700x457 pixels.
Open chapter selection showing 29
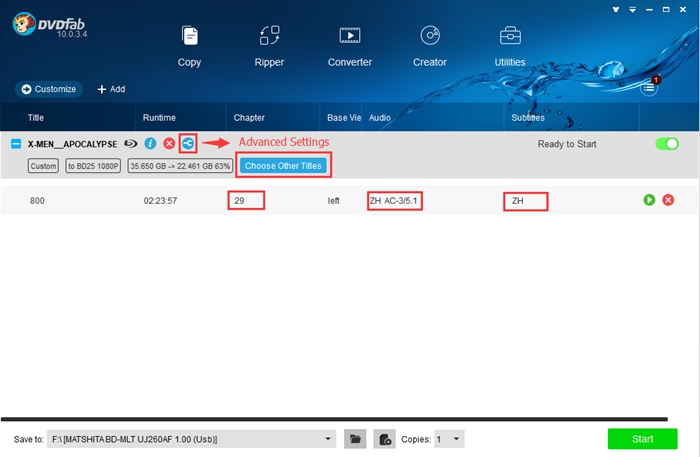coord(246,200)
